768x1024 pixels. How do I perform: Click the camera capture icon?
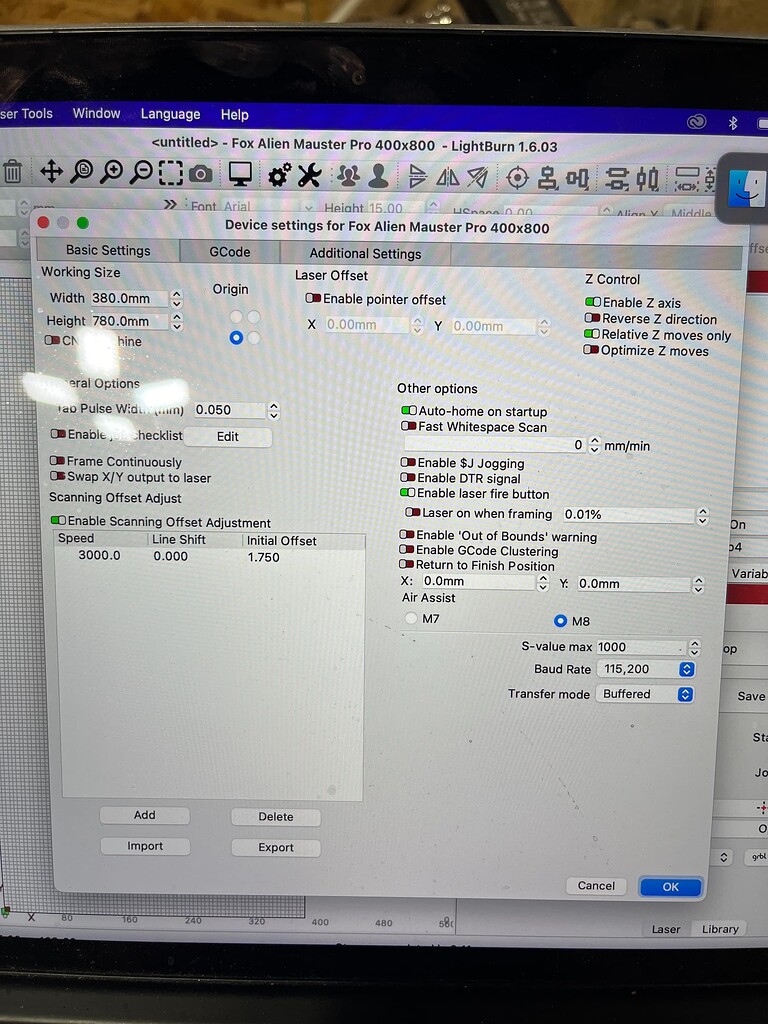click(201, 174)
